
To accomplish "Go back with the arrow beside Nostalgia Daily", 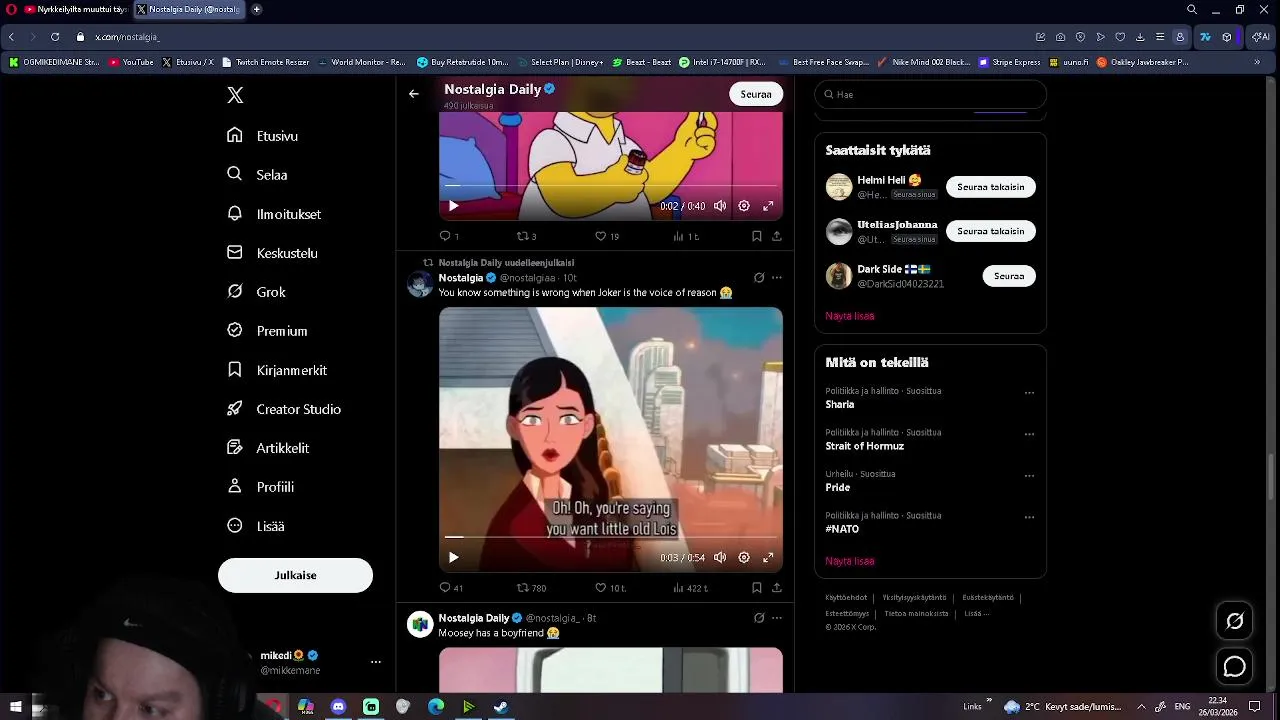I will point(414,94).
